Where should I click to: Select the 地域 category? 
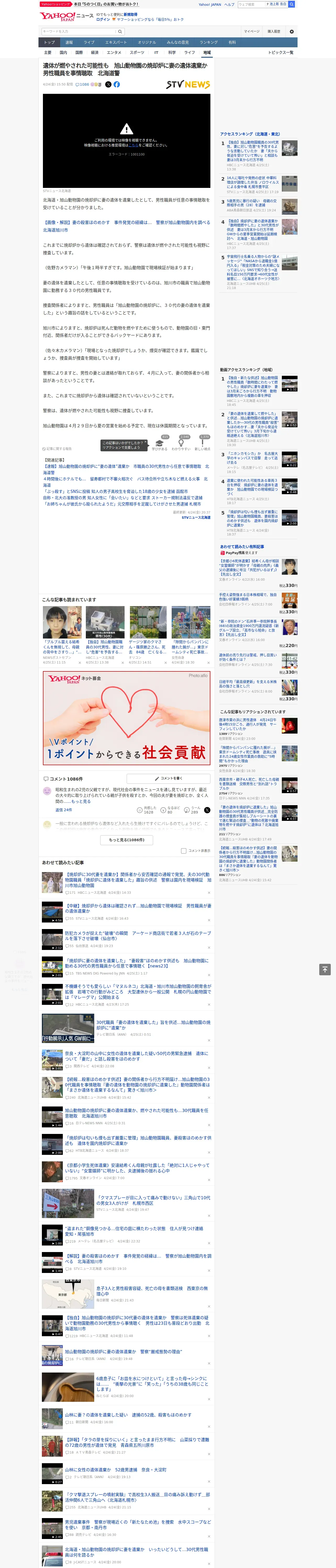click(207, 52)
